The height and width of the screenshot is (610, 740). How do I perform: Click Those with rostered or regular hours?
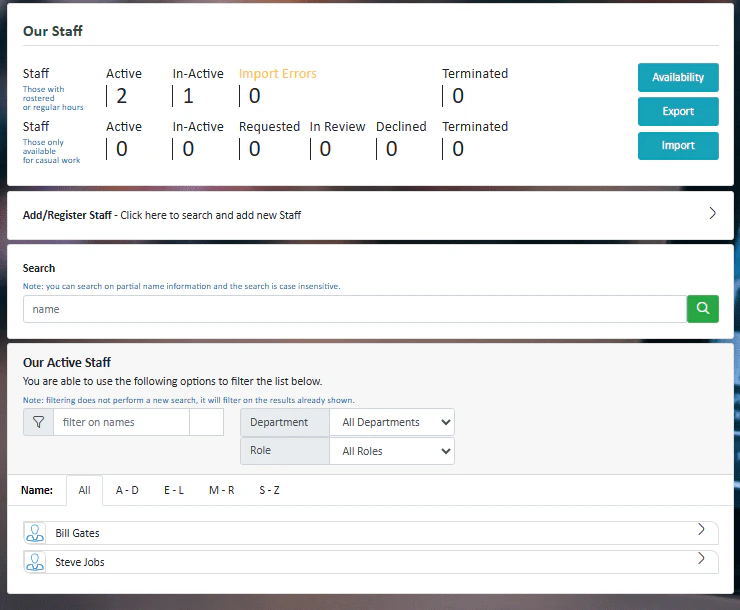click(x=53, y=98)
